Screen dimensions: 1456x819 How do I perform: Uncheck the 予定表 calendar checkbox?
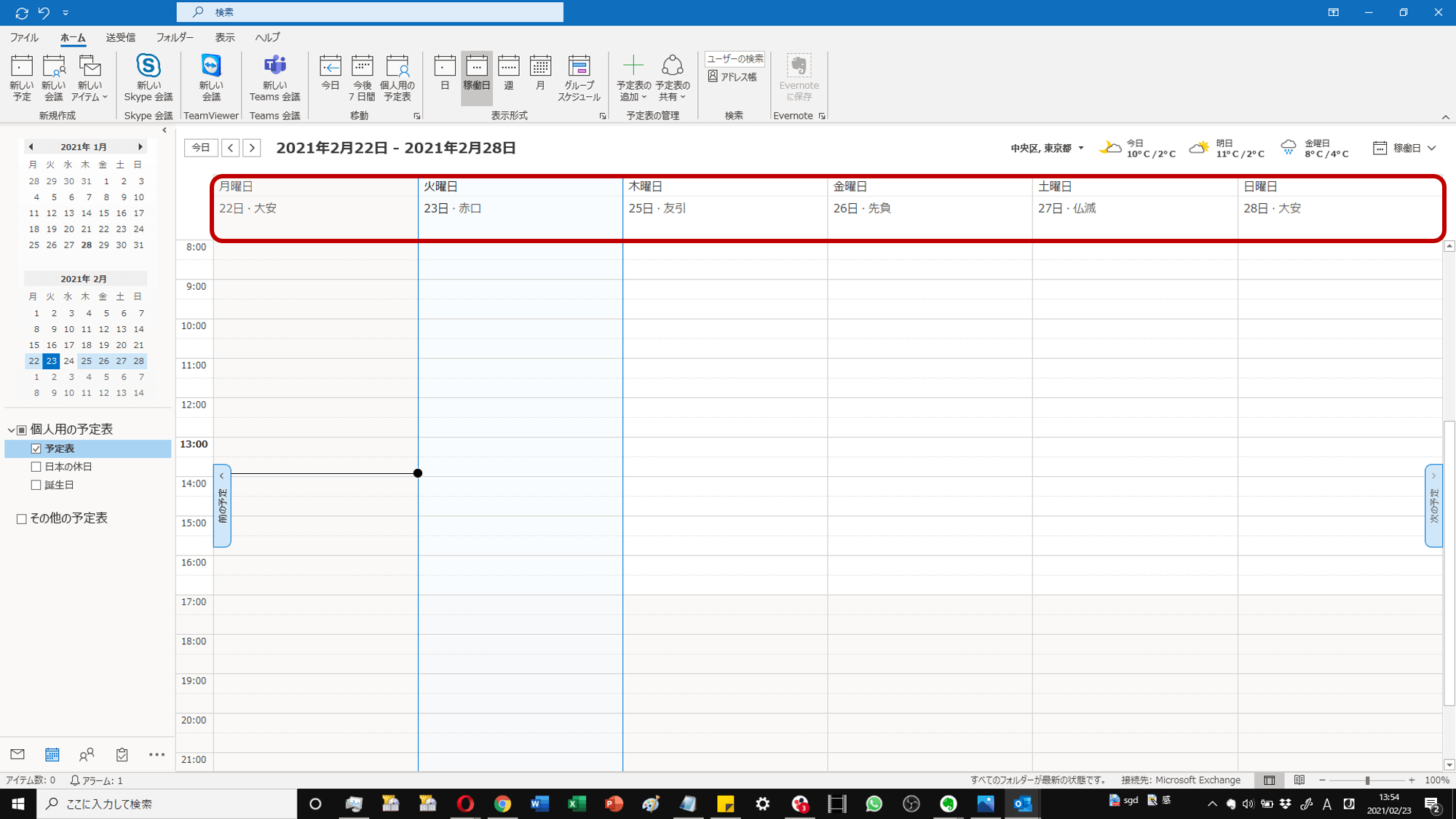[36, 449]
